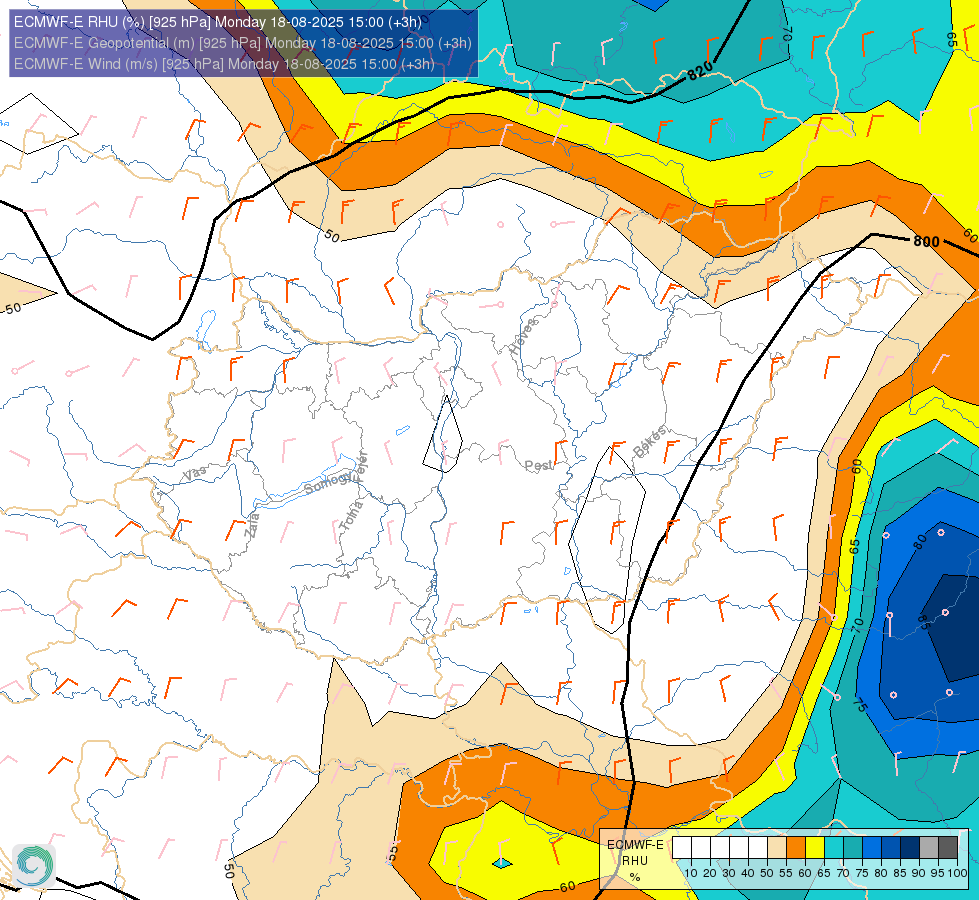Click the legend tick label 100

coord(957,873)
